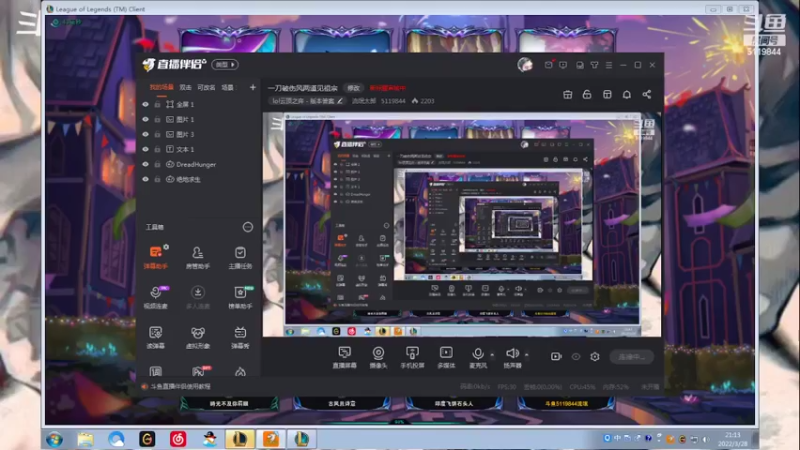Screen dimensions: 800x450
Task: Click the user avatar in title bar
Action: click(525, 65)
